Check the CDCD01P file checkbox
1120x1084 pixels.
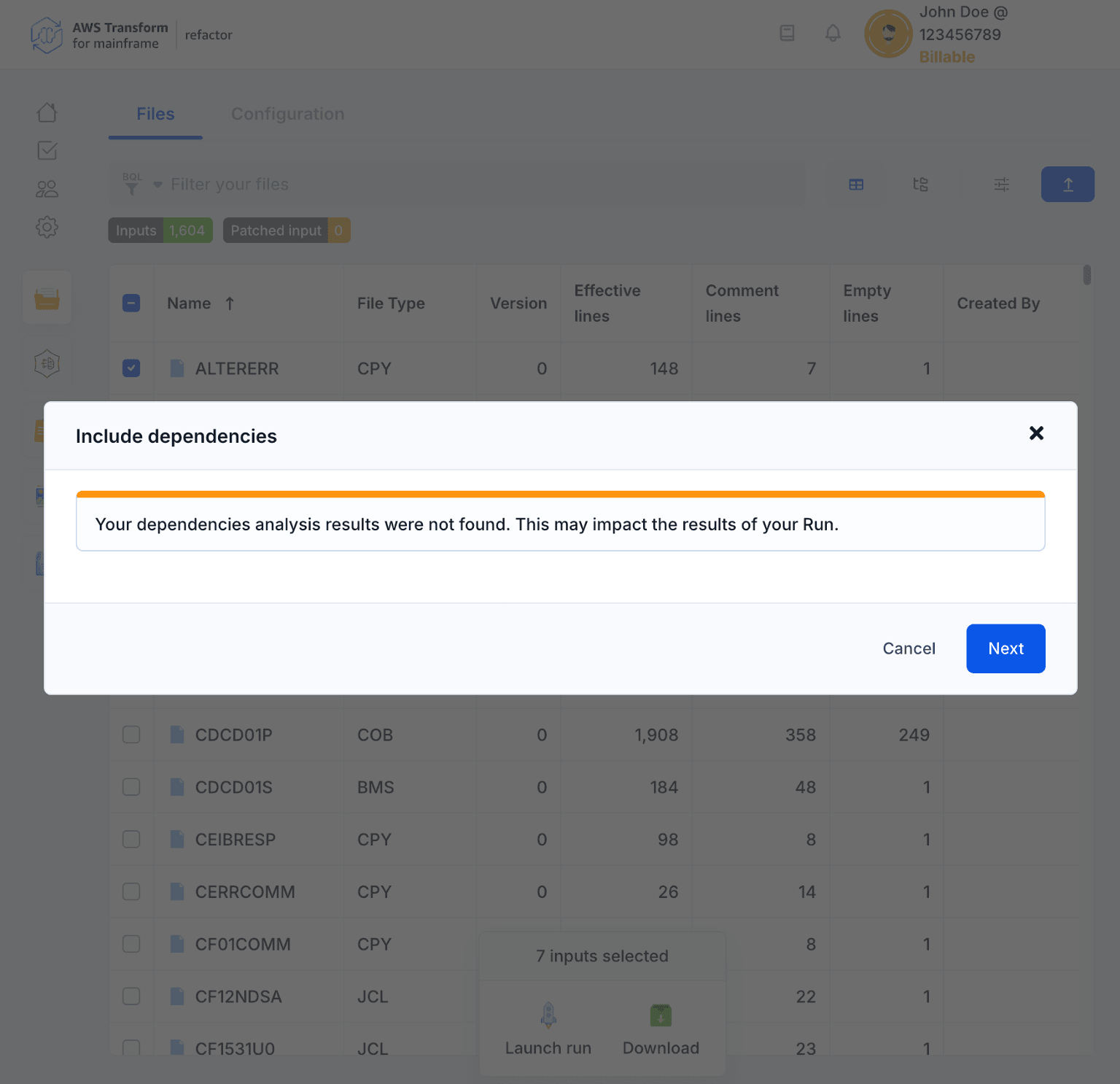click(131, 735)
